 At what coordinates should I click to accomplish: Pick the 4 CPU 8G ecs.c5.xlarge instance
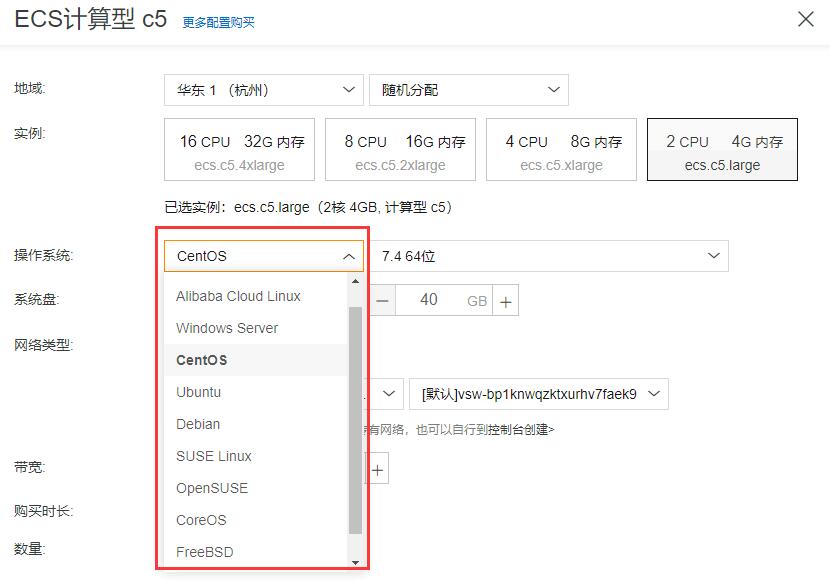[560, 149]
